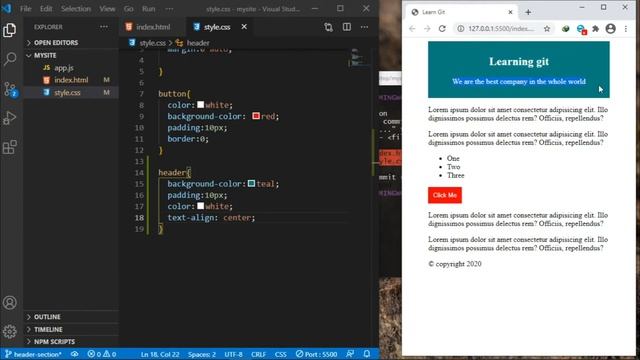This screenshot has height=360, width=640.
Task: Open editor More Actions ellipsis menu
Action: point(364,27)
